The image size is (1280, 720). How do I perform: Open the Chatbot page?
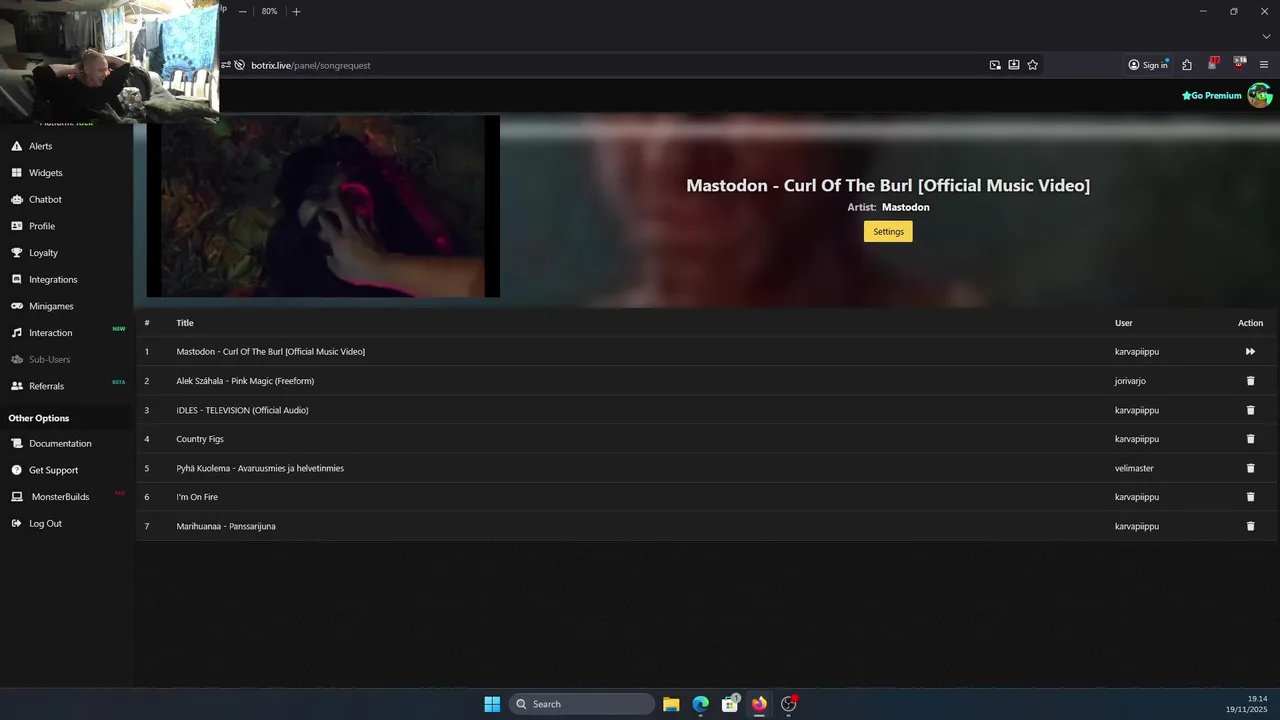45,200
